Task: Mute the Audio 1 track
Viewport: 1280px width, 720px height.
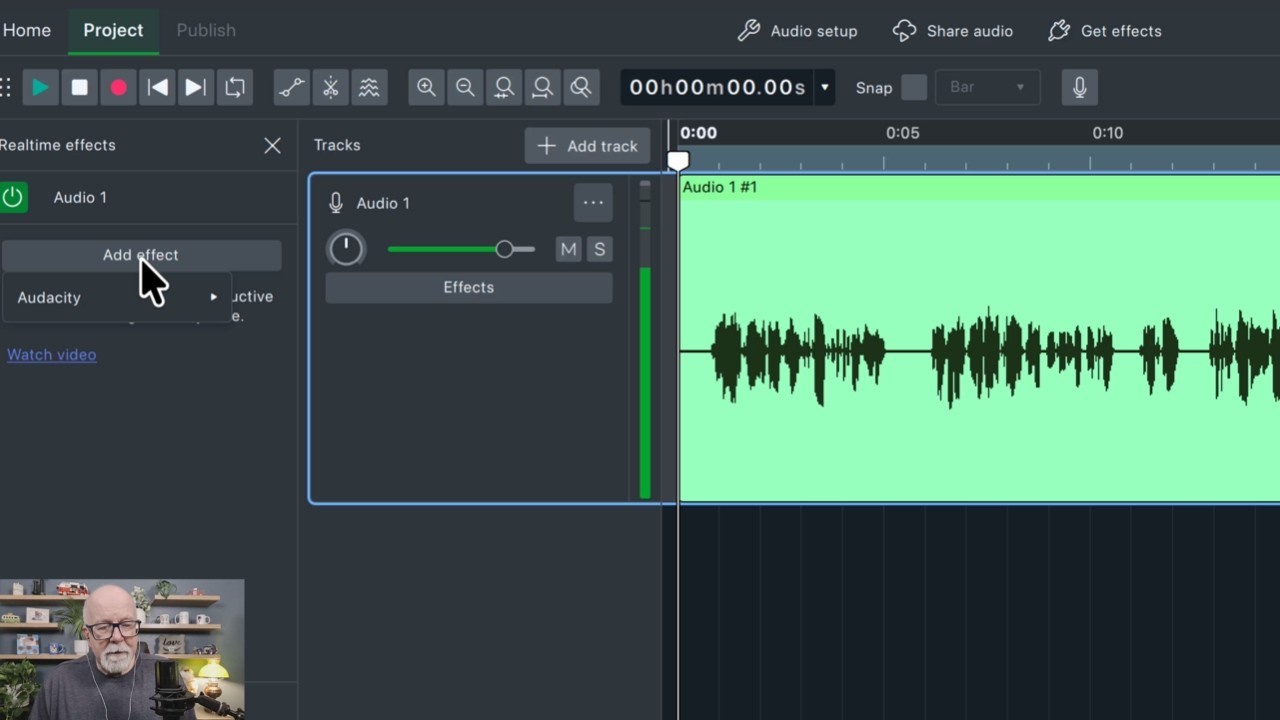Action: pos(568,249)
